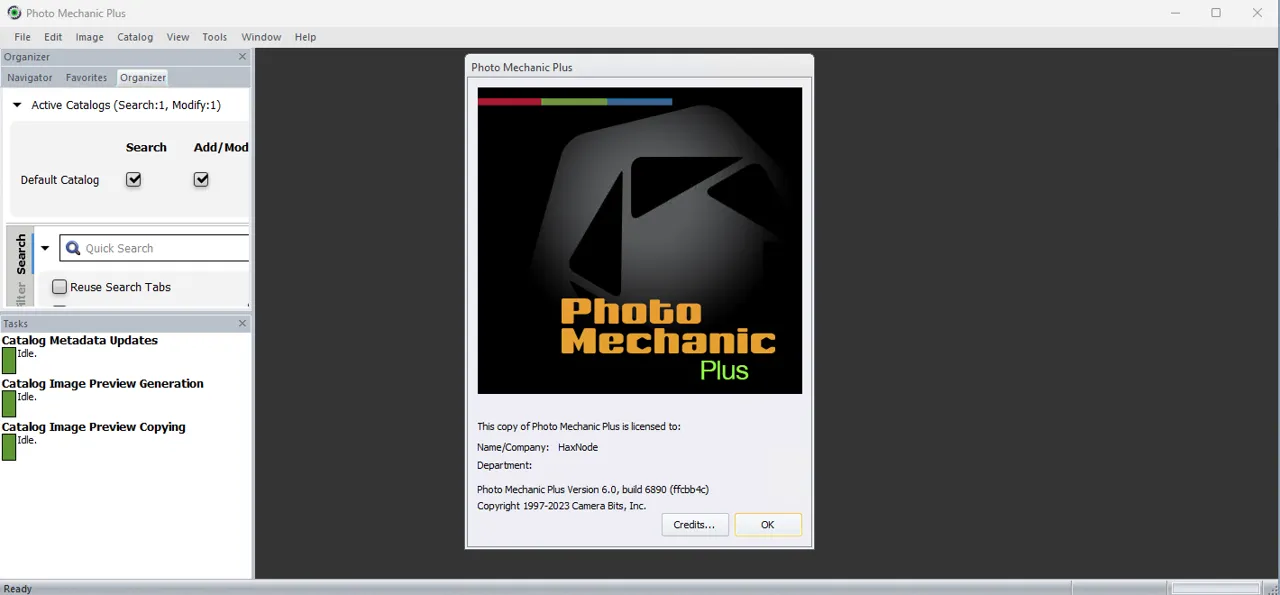Screen dimensions: 1280x595
Task: Close the Tasks panel
Action: click(242, 323)
